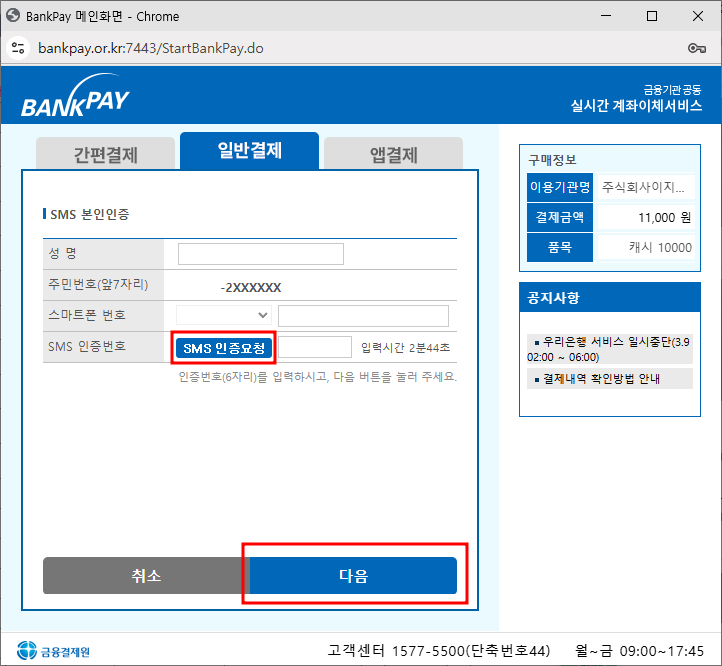Click the globe icon in the window title bar

tap(13, 15)
